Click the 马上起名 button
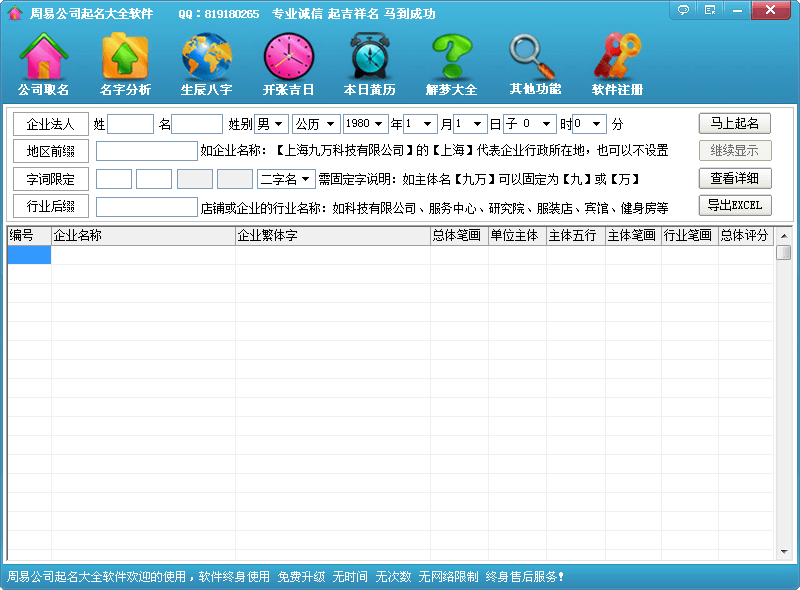The height and width of the screenshot is (590, 800). click(x=735, y=124)
